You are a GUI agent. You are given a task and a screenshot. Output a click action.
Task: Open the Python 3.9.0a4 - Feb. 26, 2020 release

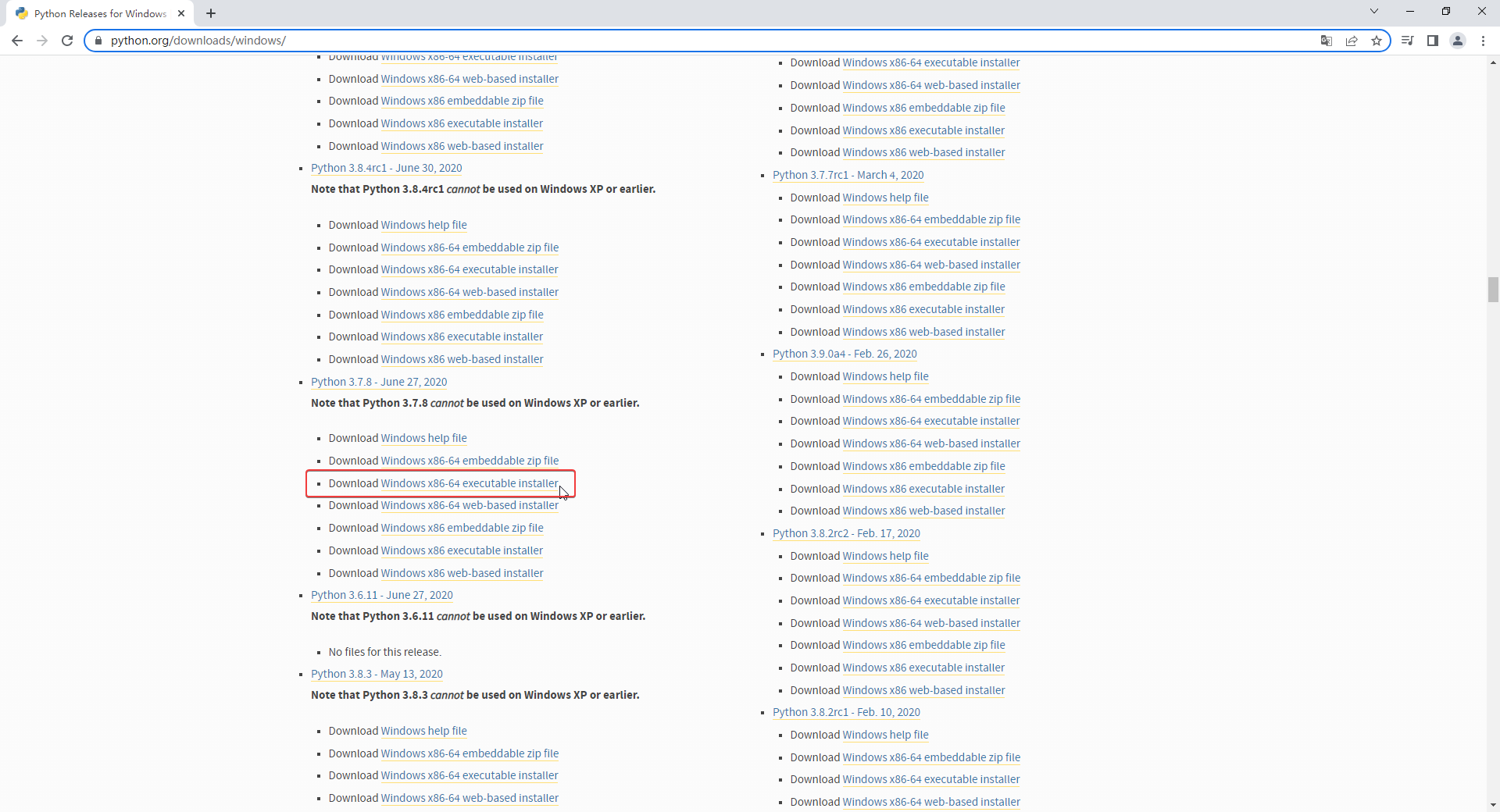[845, 354]
